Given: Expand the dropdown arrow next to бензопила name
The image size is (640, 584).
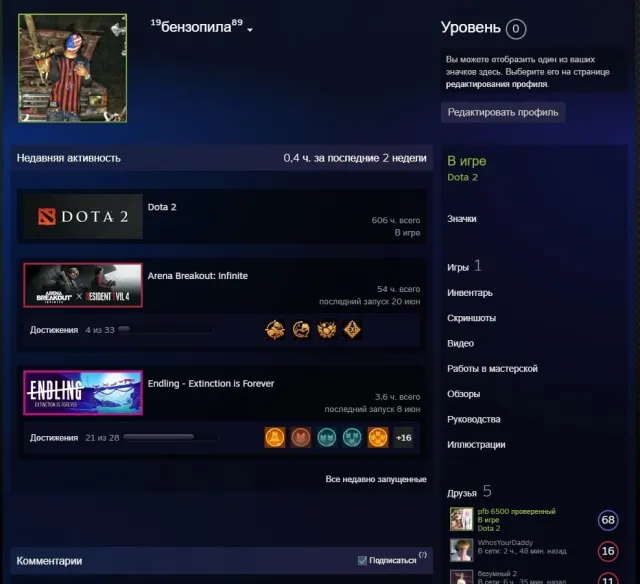Looking at the screenshot, I should click(250, 30).
